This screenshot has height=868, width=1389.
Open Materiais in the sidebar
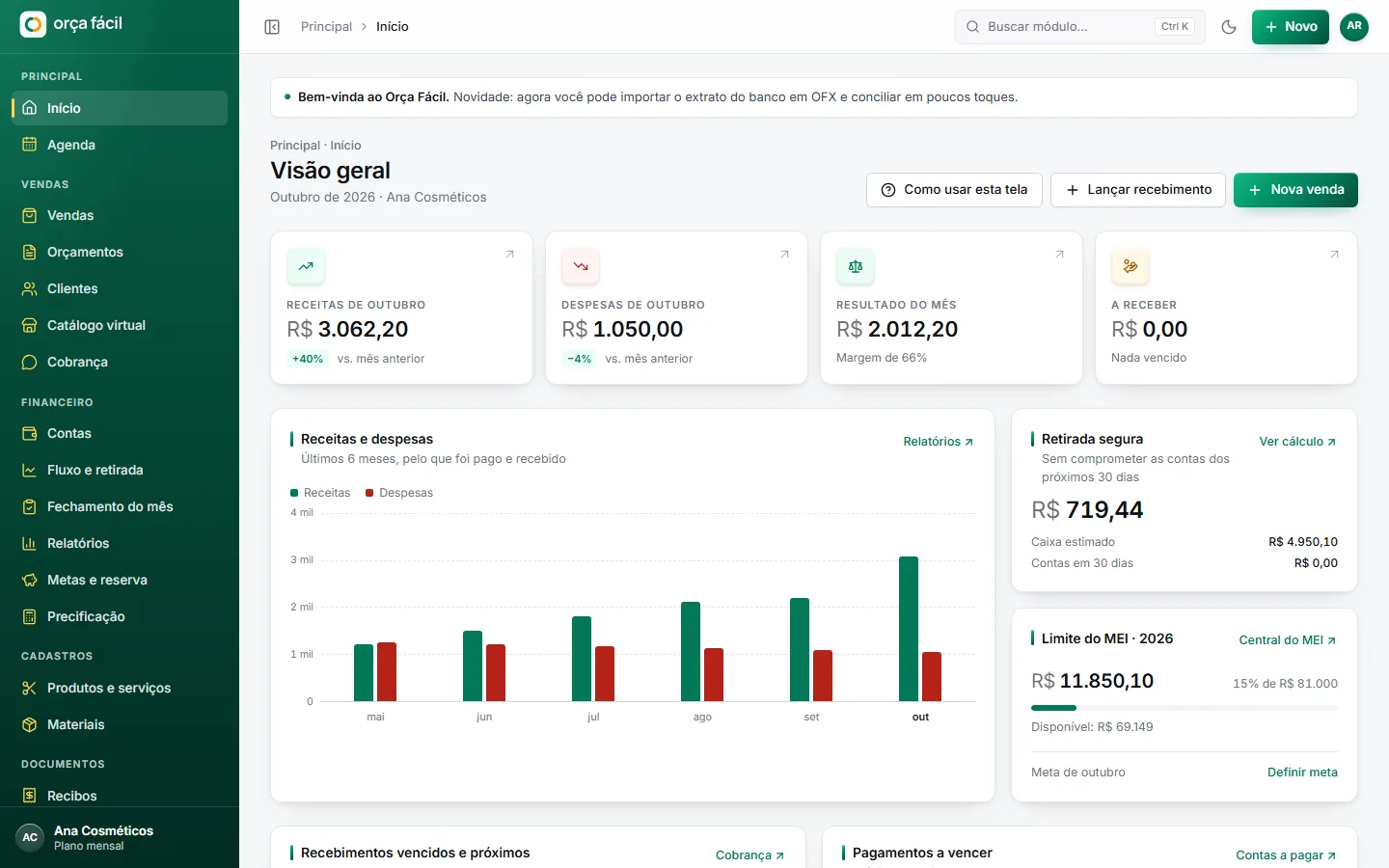120,724
